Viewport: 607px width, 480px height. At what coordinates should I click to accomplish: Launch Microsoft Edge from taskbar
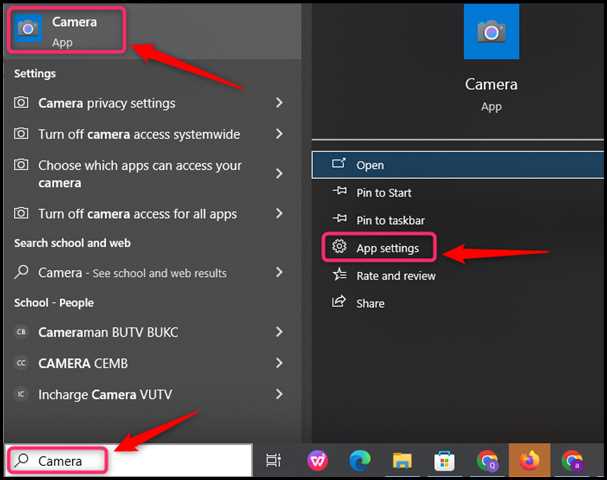coord(360,460)
